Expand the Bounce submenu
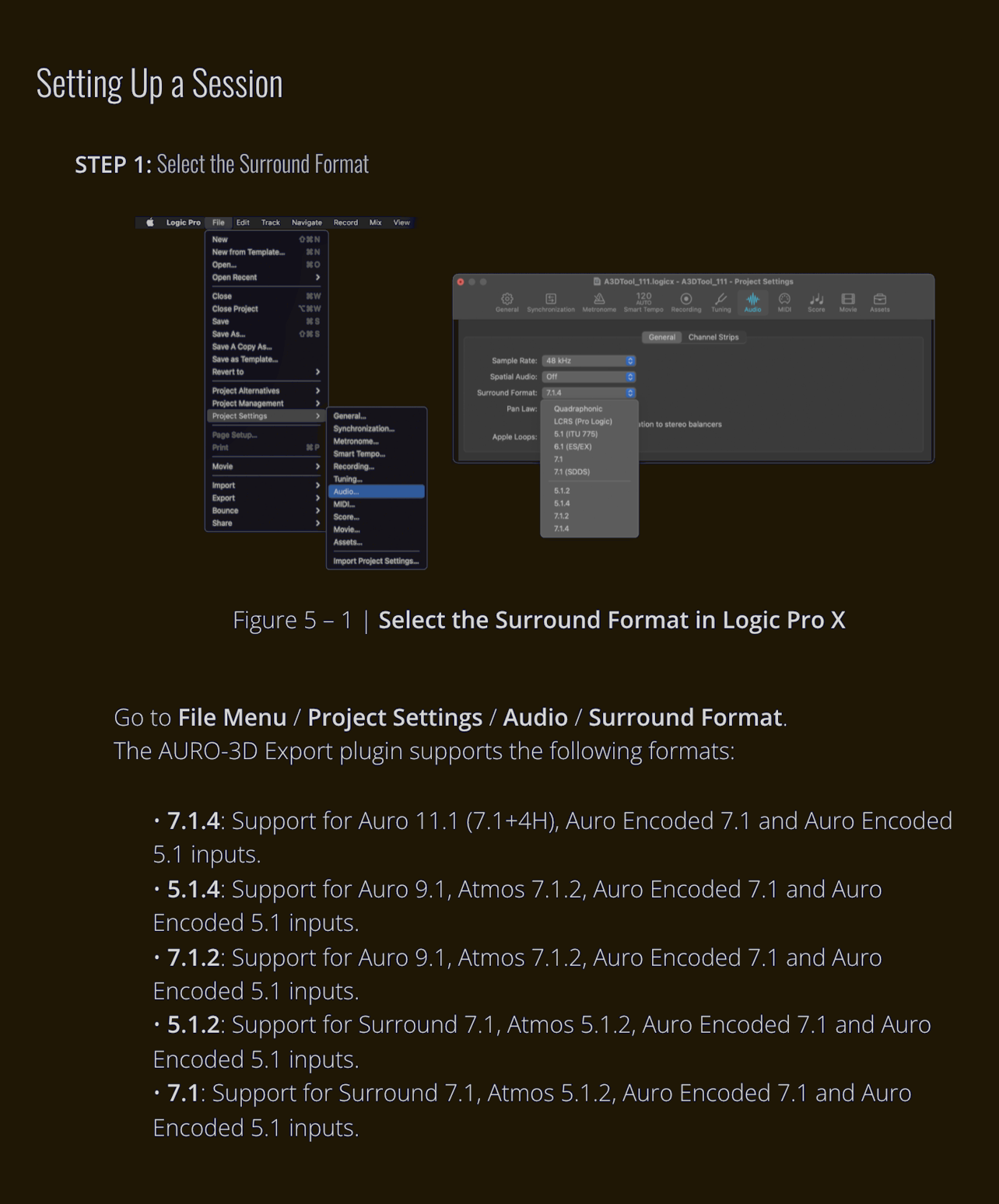Viewport: 999px width, 1204px height. (265, 511)
